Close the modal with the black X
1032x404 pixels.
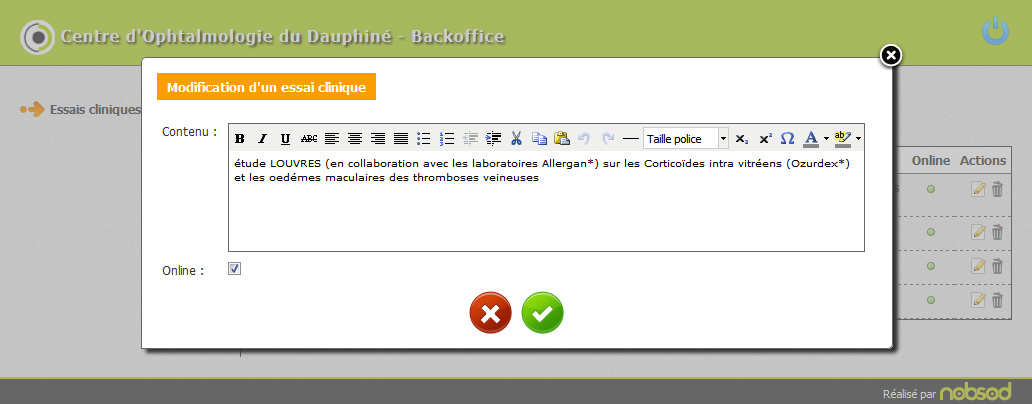(x=890, y=56)
